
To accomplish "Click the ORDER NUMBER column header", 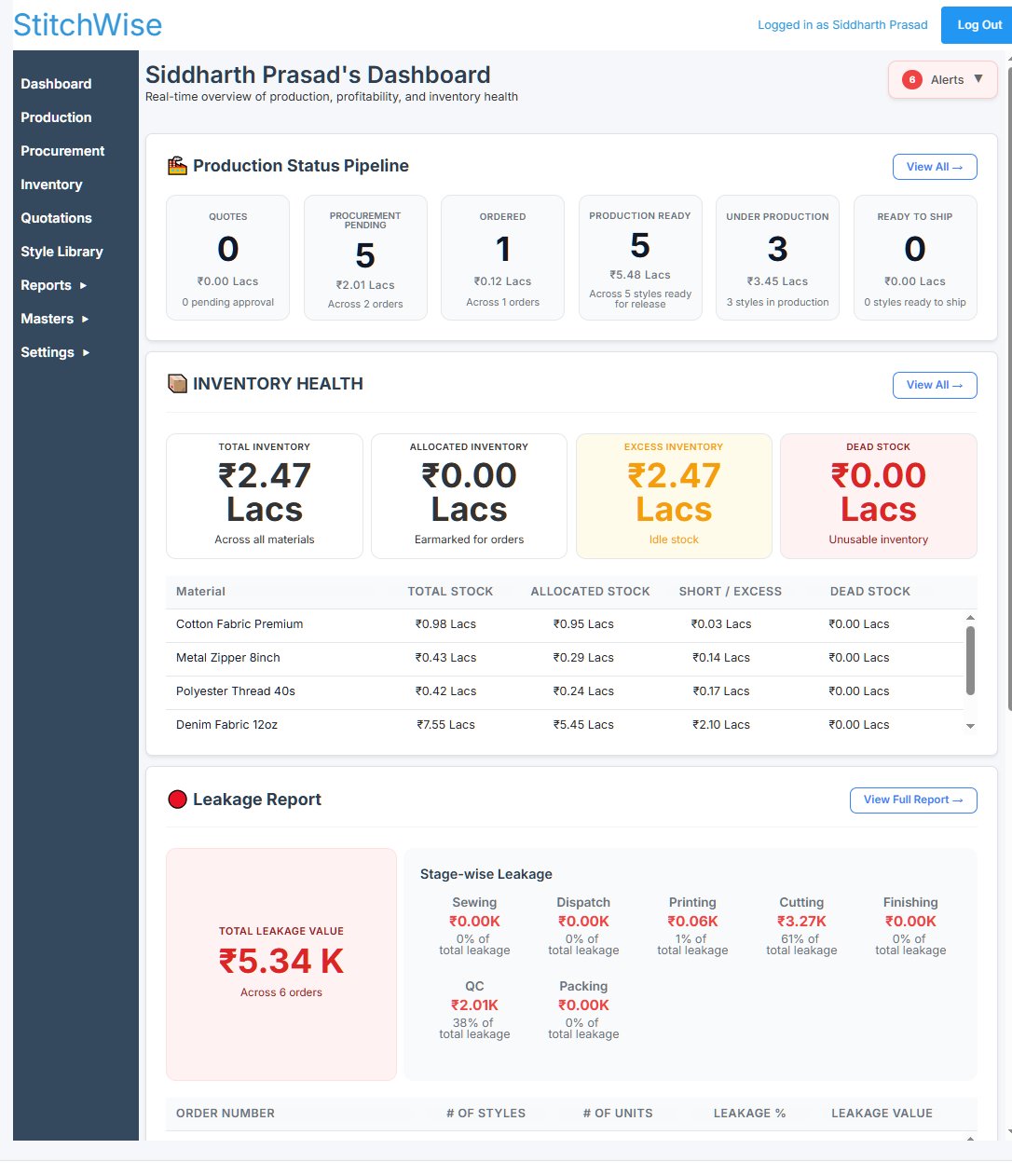I will point(226,1114).
